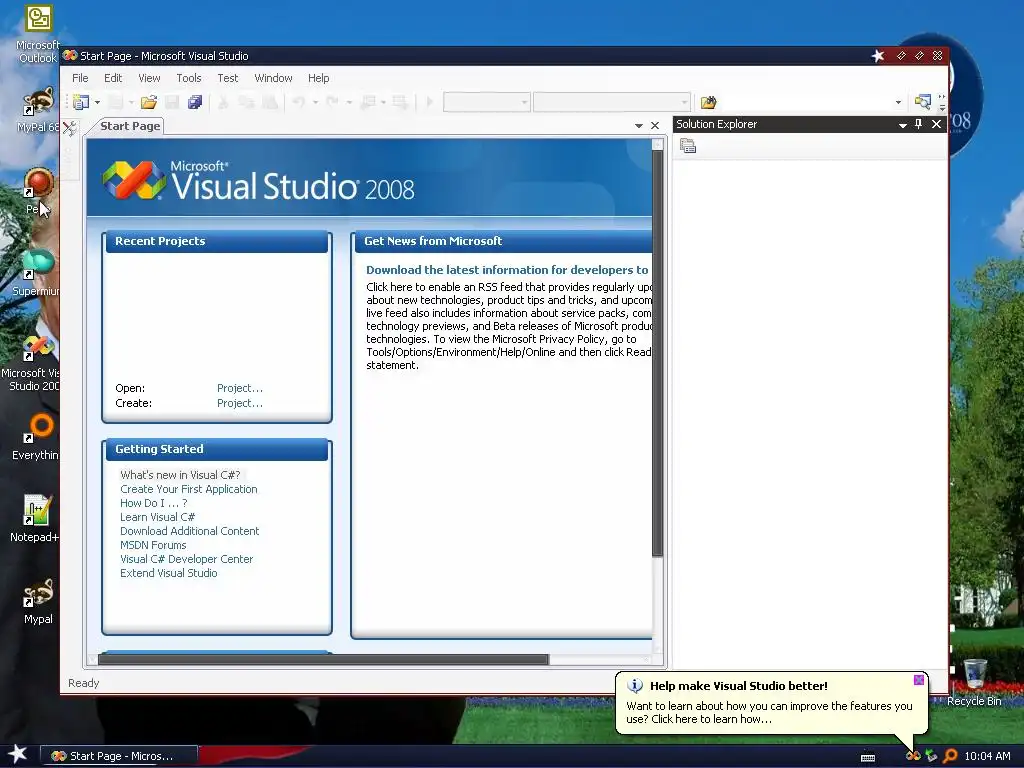Close the Help make Visual Studio better balloon
Viewport: 1024px width, 768px height.
coord(919,680)
